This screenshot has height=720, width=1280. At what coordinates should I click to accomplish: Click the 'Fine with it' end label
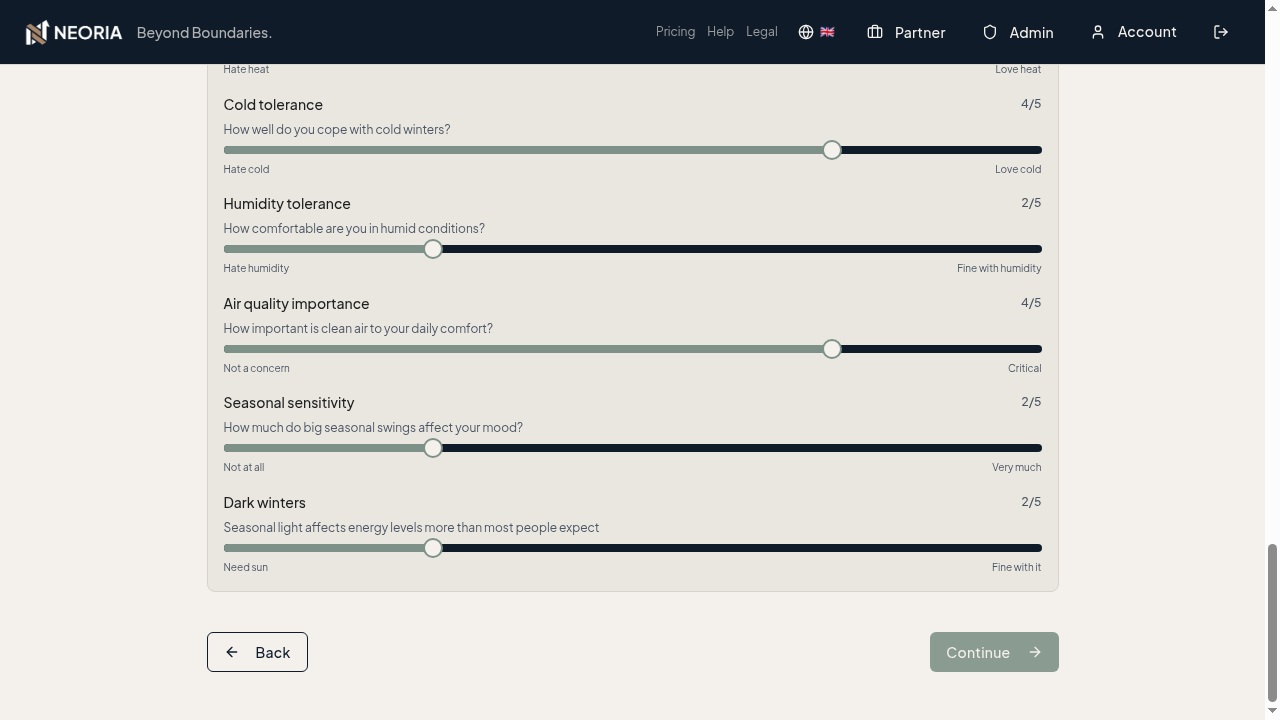pos(1017,567)
